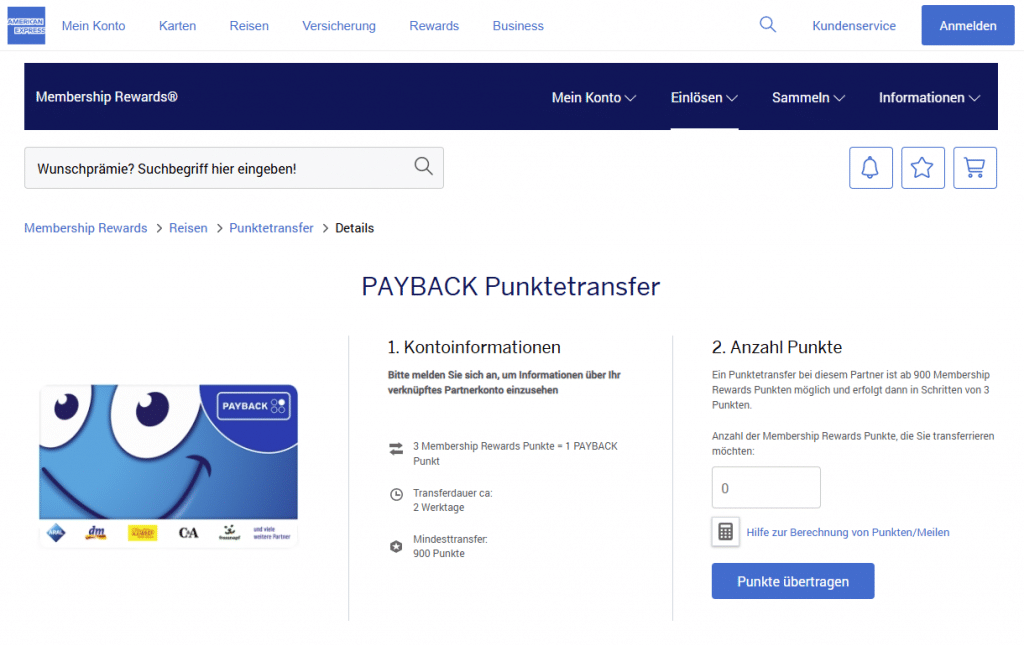The height and width of the screenshot is (646, 1024).
Task: Open the Kundenservice link
Action: tap(854, 26)
